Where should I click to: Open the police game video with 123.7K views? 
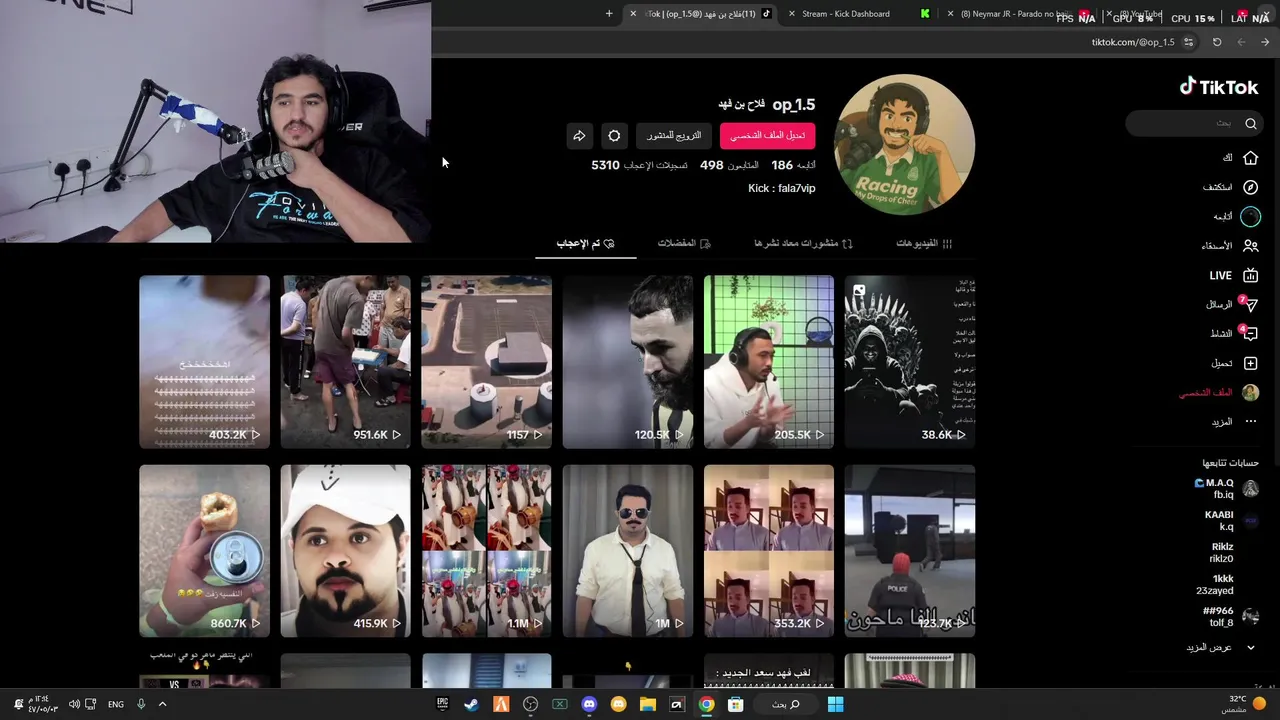pyautogui.click(x=910, y=551)
